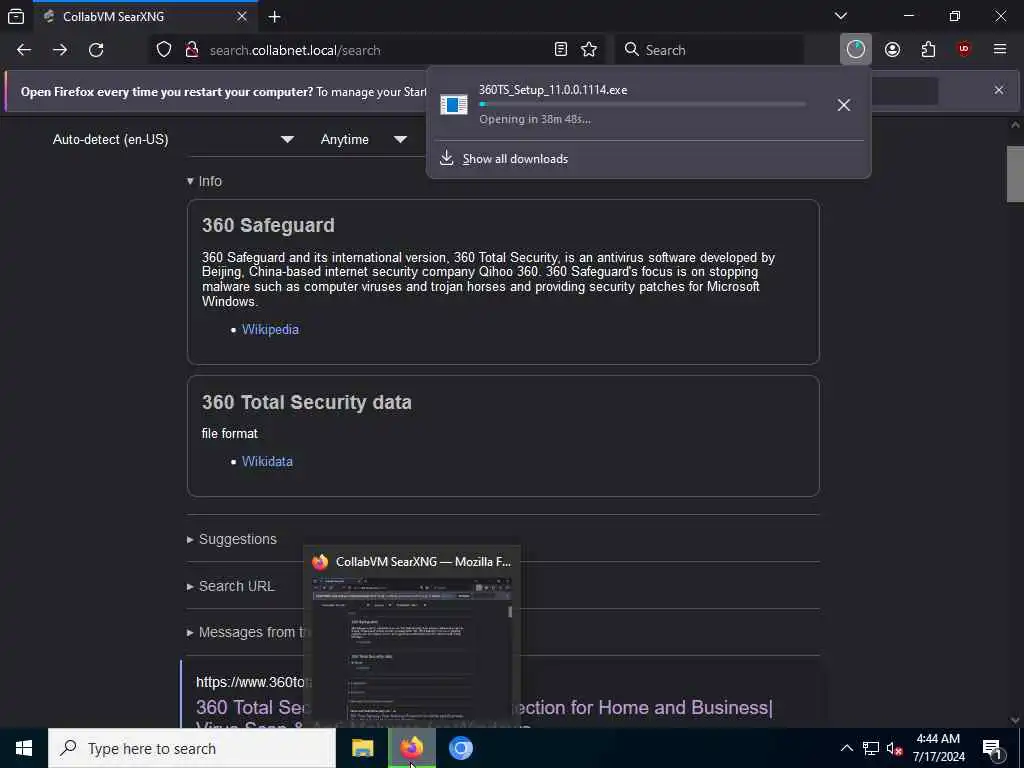
Task: Open the Firefox View tab icon
Action: tap(16, 16)
